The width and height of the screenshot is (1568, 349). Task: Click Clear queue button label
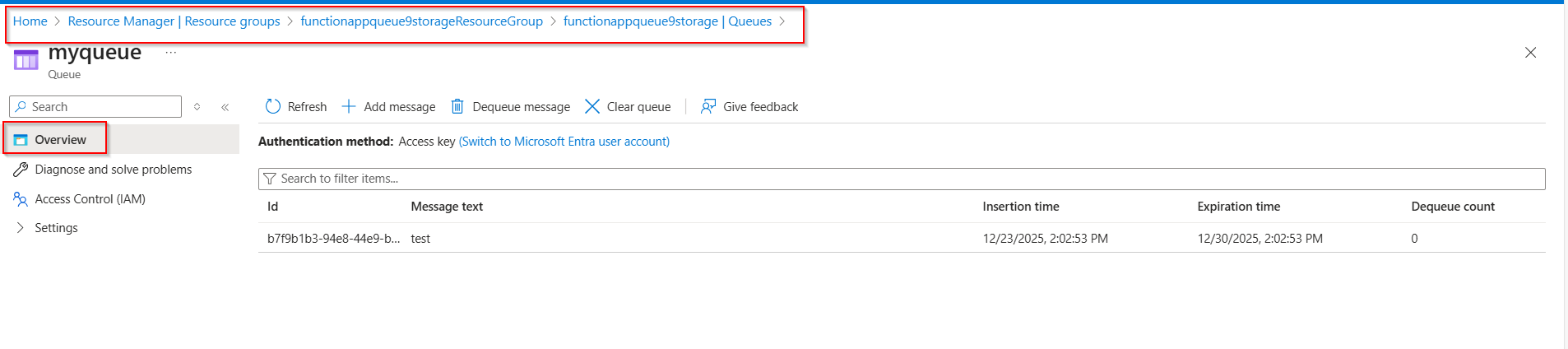click(638, 107)
